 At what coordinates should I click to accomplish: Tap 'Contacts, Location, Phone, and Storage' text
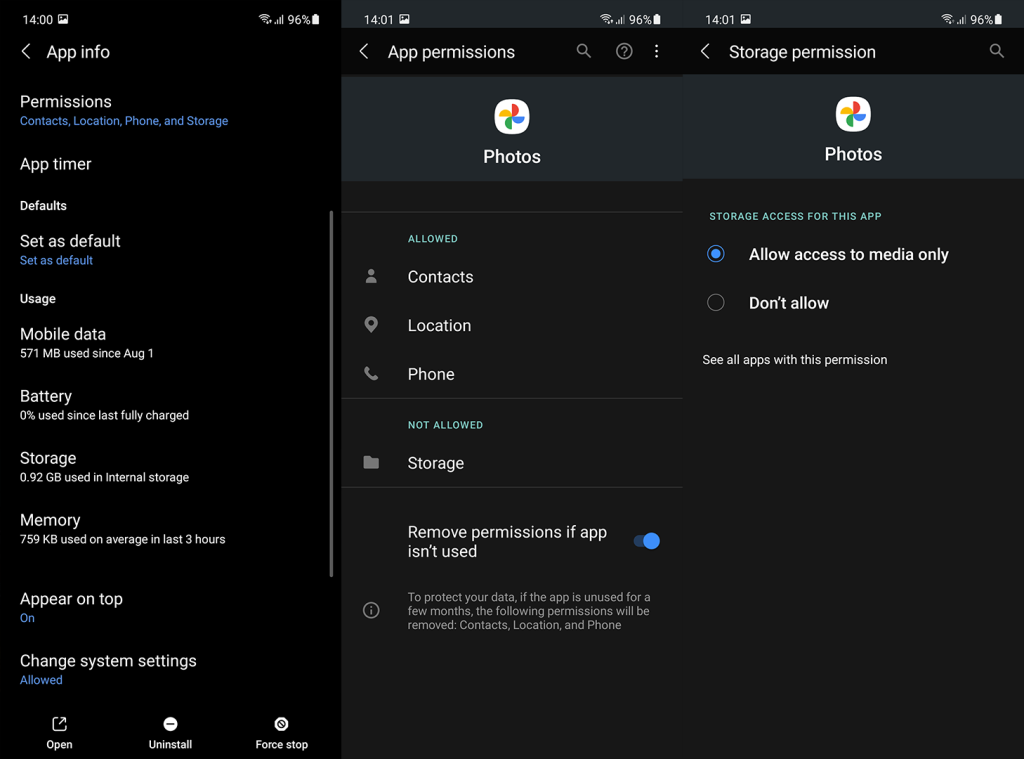click(124, 121)
